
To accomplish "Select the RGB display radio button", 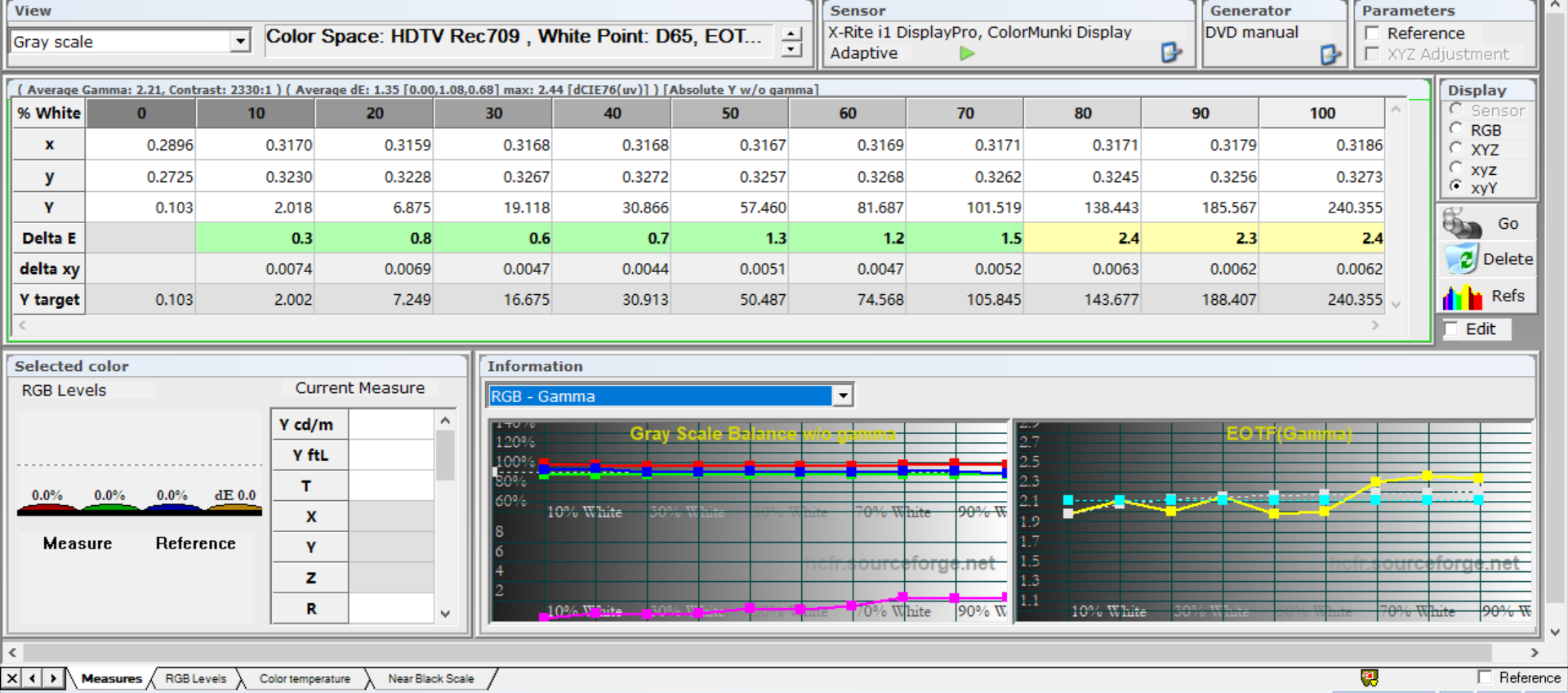I will click(1456, 129).
